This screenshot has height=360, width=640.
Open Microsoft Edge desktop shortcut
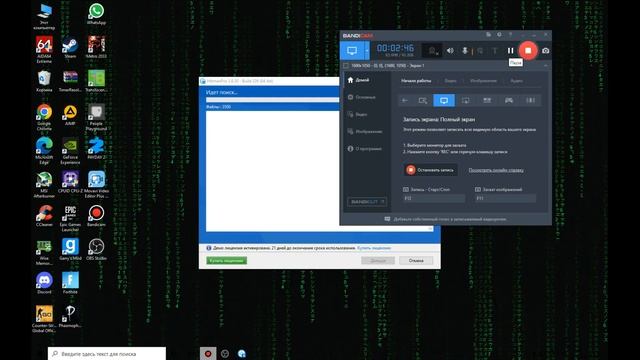coord(44,151)
